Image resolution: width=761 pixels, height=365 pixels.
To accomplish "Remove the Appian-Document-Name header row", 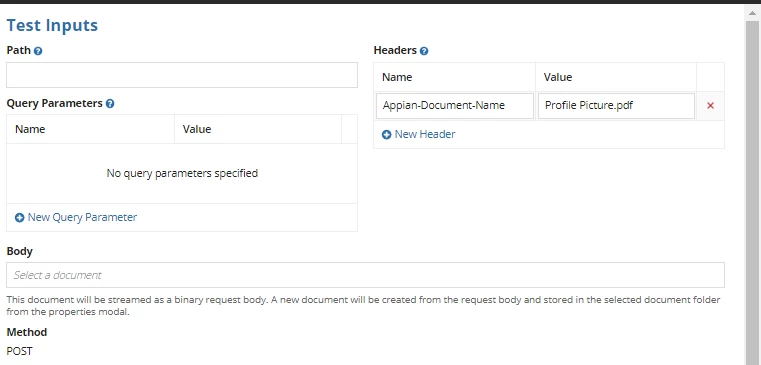I will [x=711, y=106].
